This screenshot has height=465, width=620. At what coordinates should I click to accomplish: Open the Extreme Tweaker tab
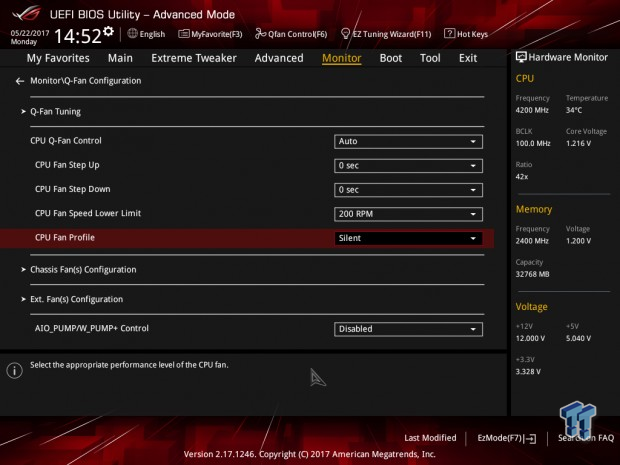tap(194, 58)
